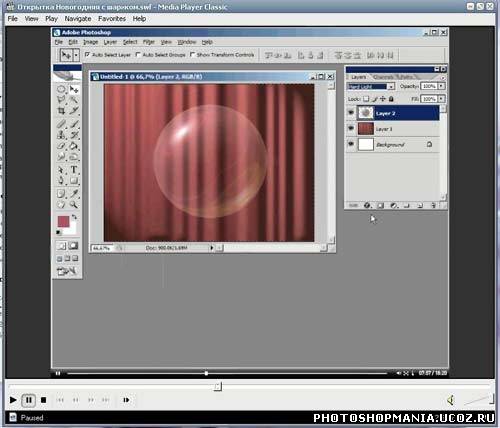Viewport: 500px width, 428px height.
Task: Create a new layer via panel icon
Action: point(420,205)
